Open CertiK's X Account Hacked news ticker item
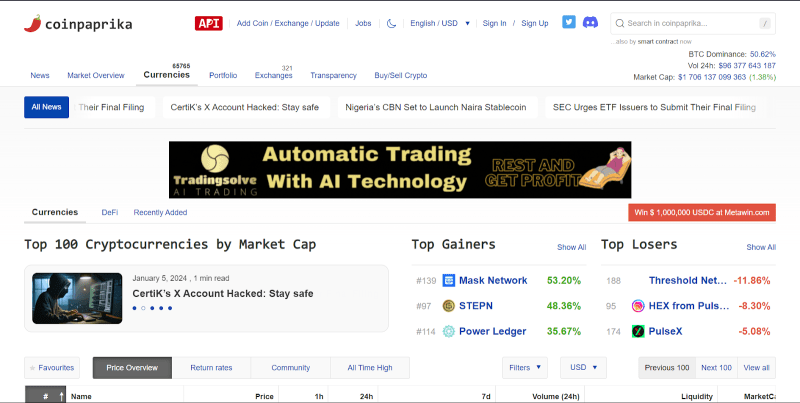 click(246, 107)
